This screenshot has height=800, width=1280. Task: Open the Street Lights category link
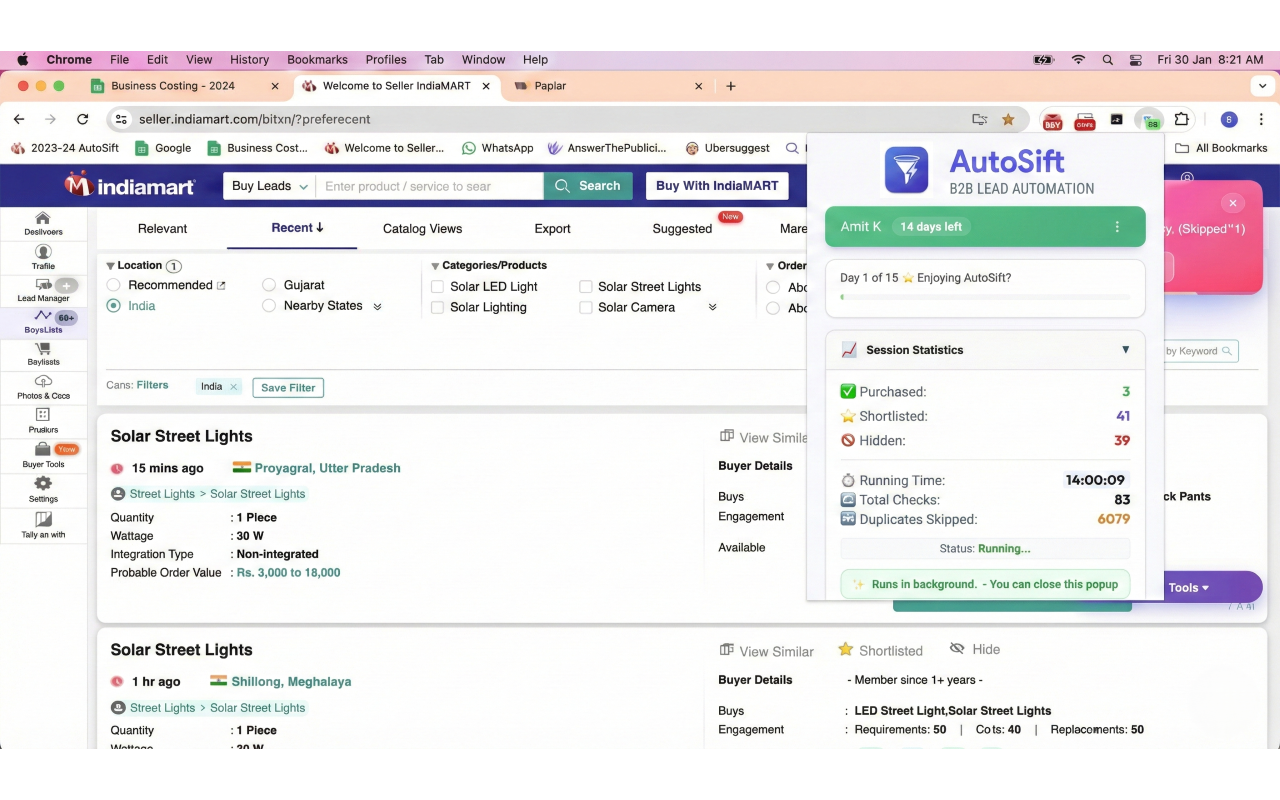(x=162, y=494)
